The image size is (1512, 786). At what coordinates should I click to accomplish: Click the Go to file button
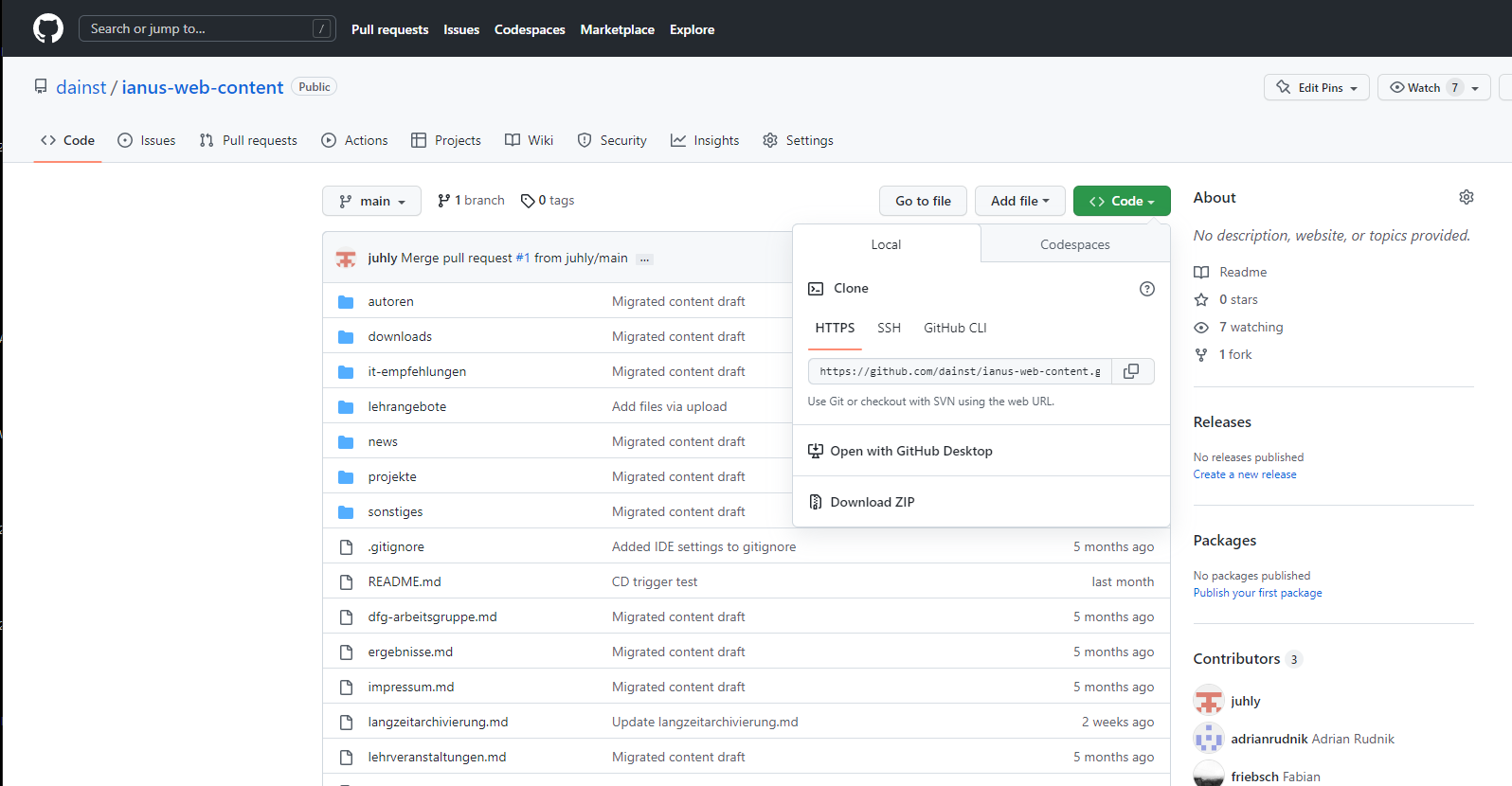click(x=923, y=201)
